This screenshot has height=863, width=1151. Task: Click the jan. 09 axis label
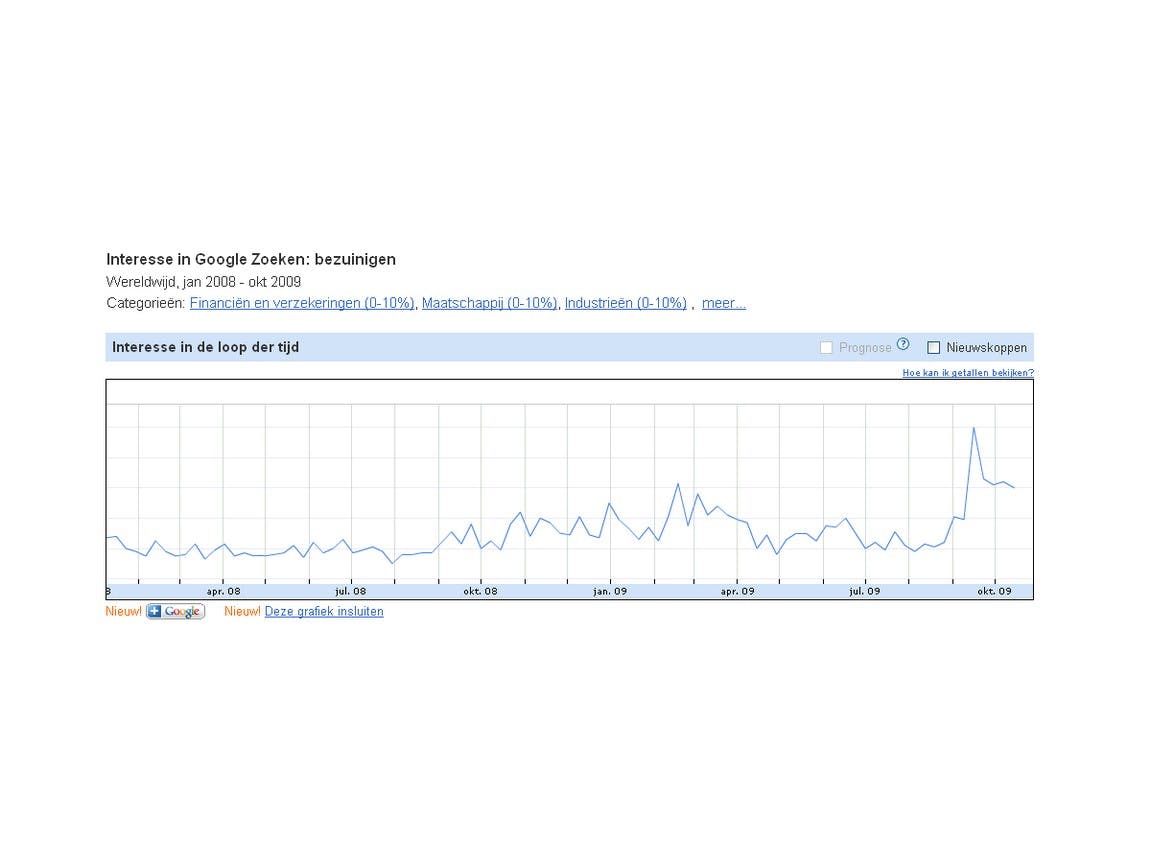click(610, 591)
